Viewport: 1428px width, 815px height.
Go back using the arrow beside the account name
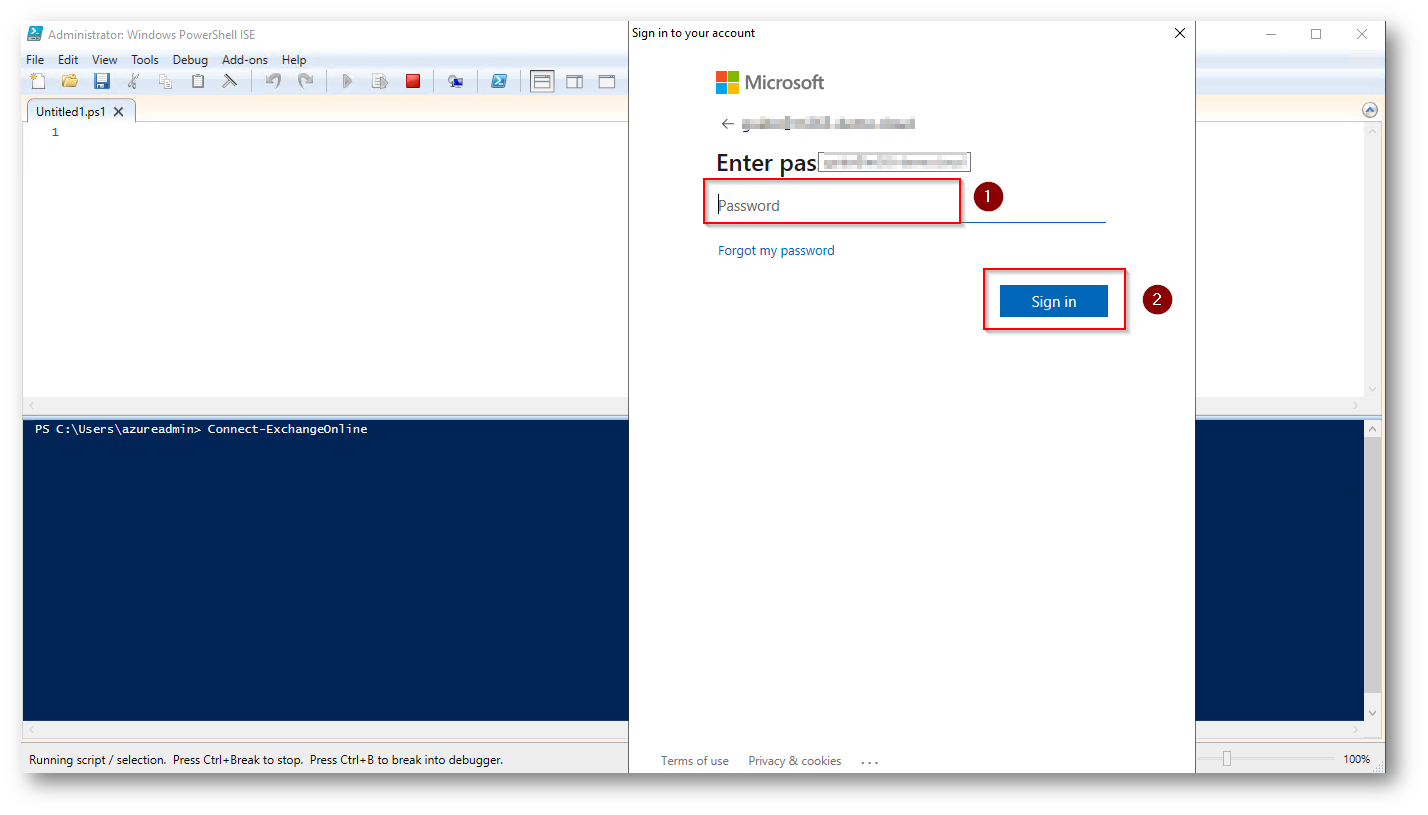(727, 124)
